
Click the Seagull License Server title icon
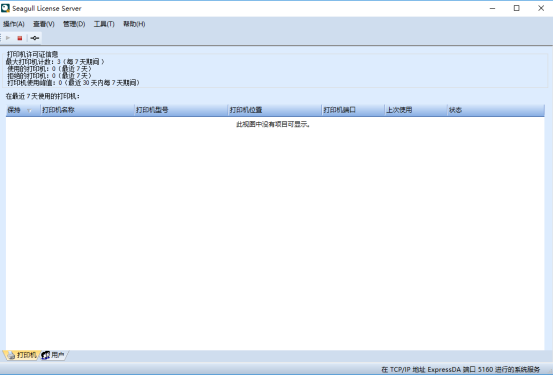(x=5, y=8)
